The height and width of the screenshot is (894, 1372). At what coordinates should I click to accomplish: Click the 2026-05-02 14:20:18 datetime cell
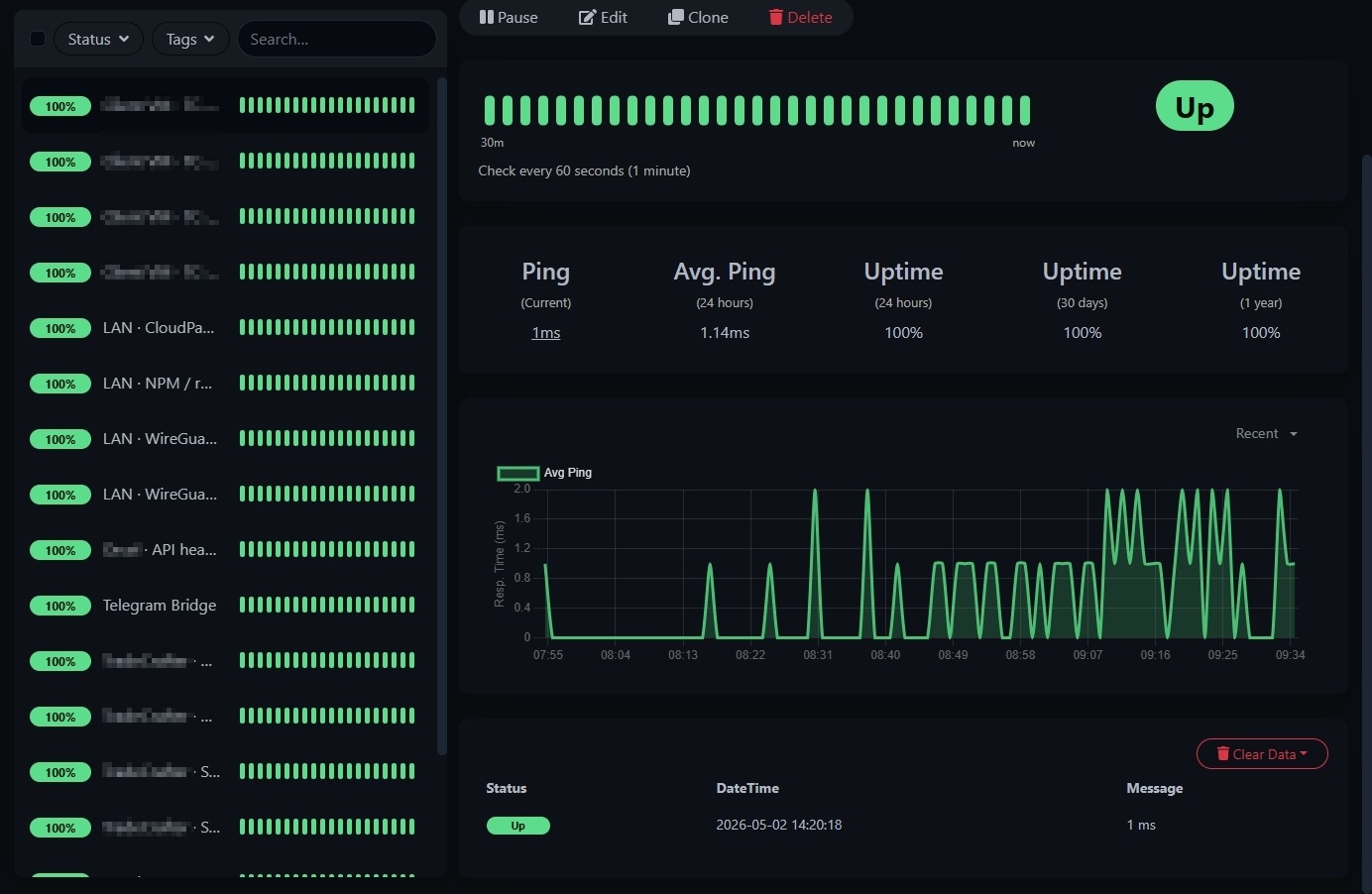(779, 825)
